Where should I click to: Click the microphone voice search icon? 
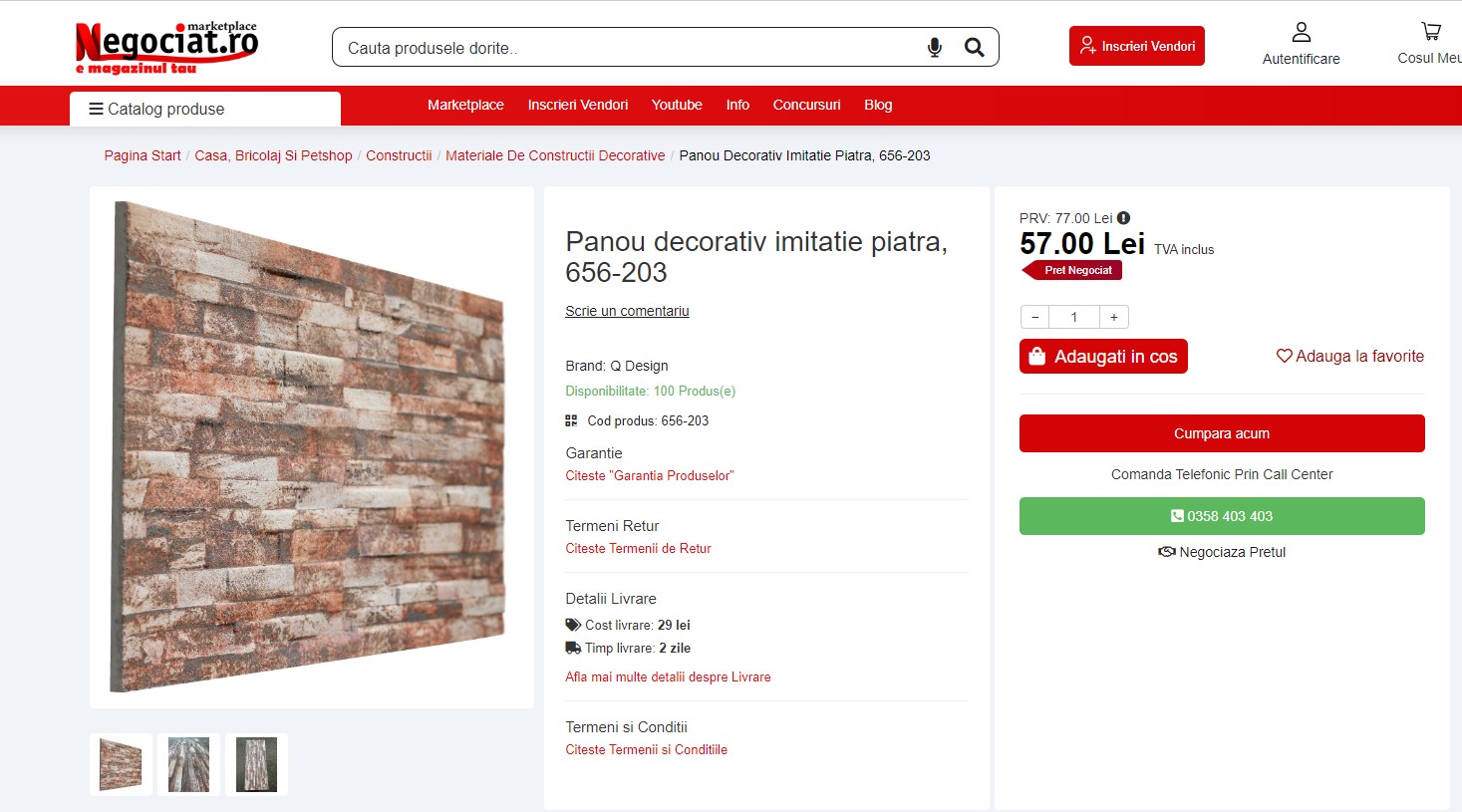[935, 48]
